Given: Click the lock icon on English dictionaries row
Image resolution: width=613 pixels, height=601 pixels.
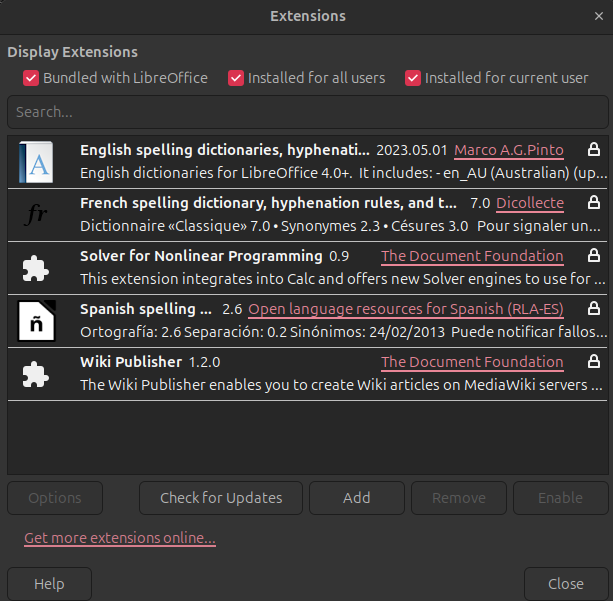Looking at the screenshot, I should pos(594,150).
